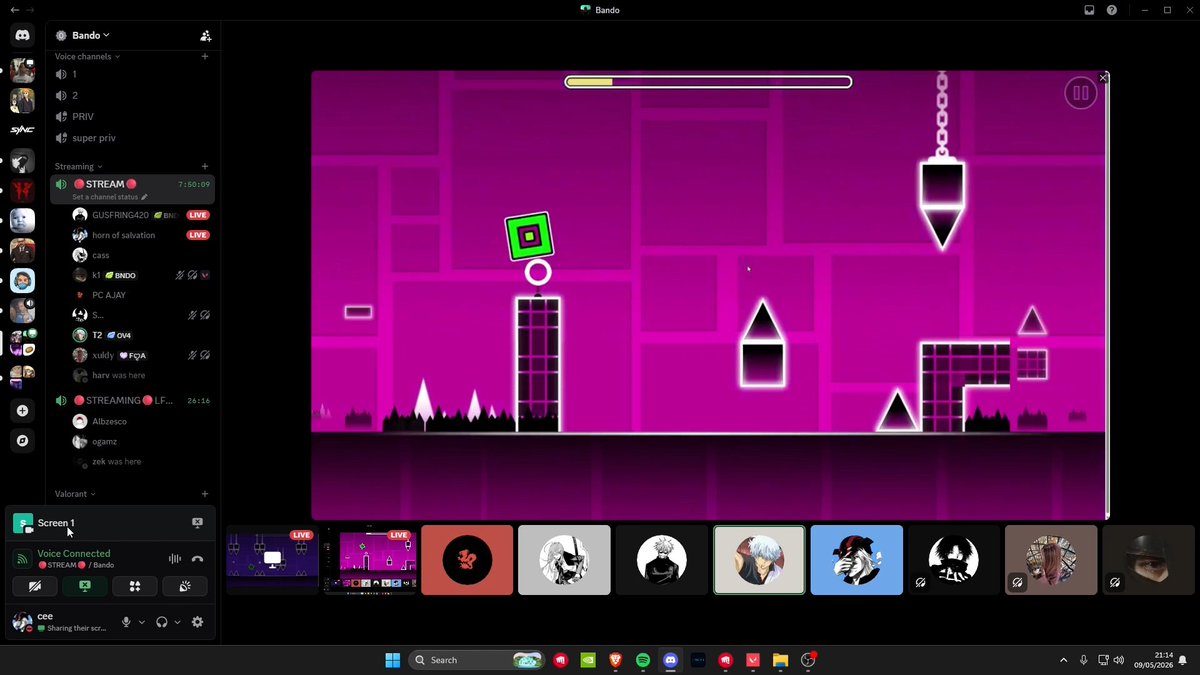The height and width of the screenshot is (675, 1200).
Task: Click the invite people icon beside Bando
Action: [205, 35]
